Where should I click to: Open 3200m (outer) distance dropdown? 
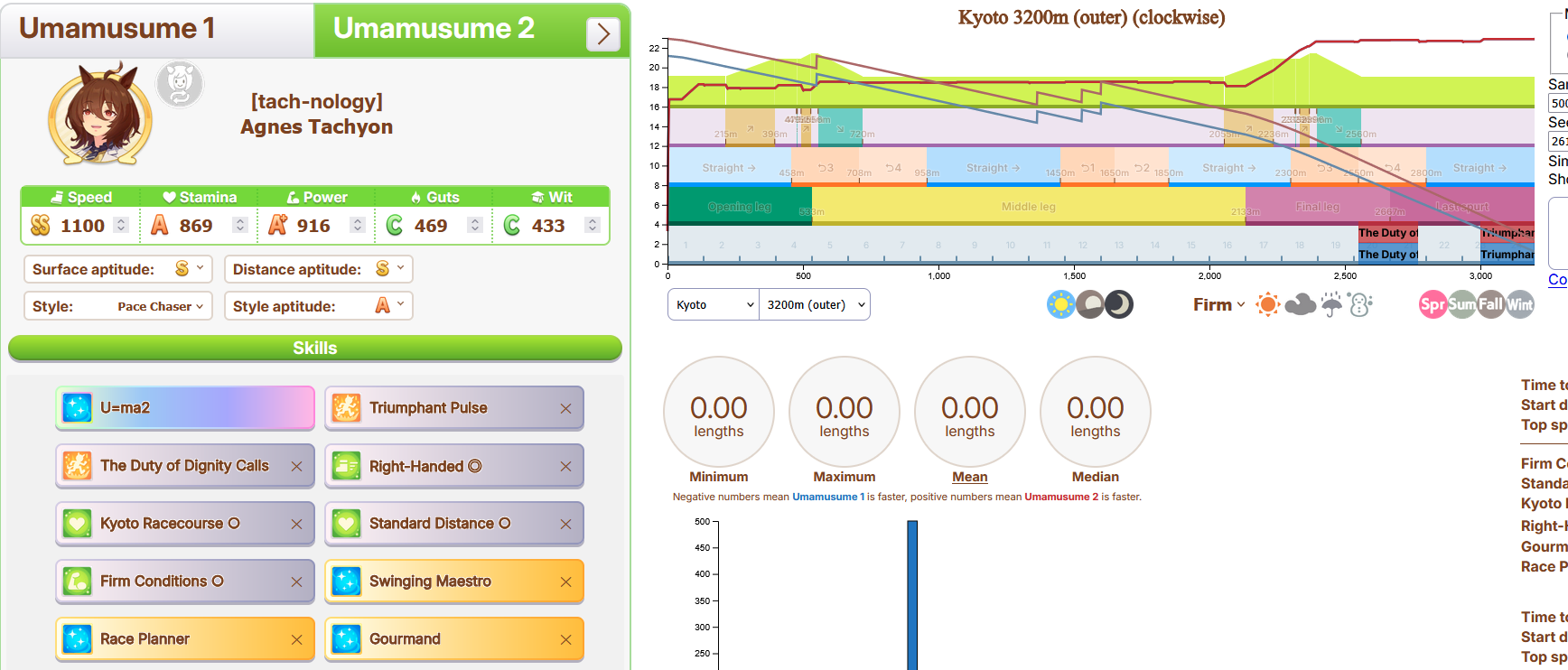click(x=815, y=304)
